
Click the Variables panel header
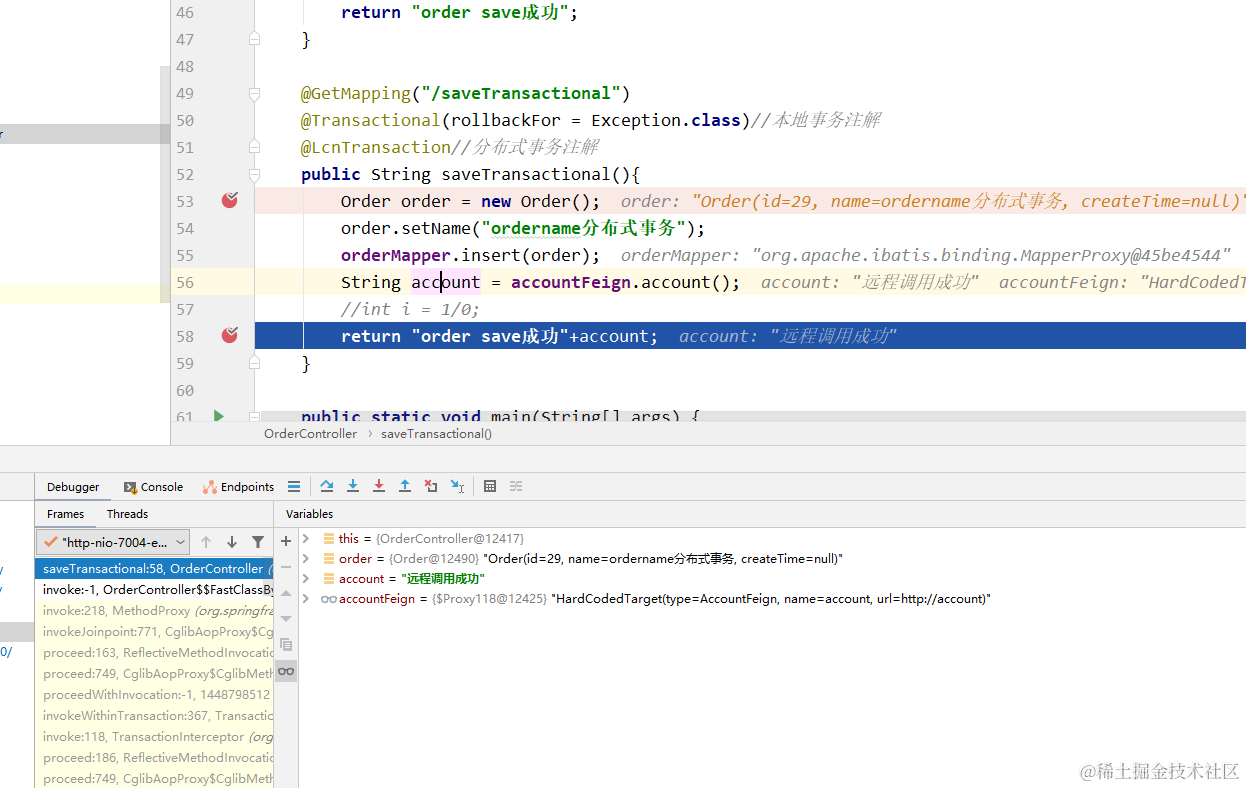[309, 514]
